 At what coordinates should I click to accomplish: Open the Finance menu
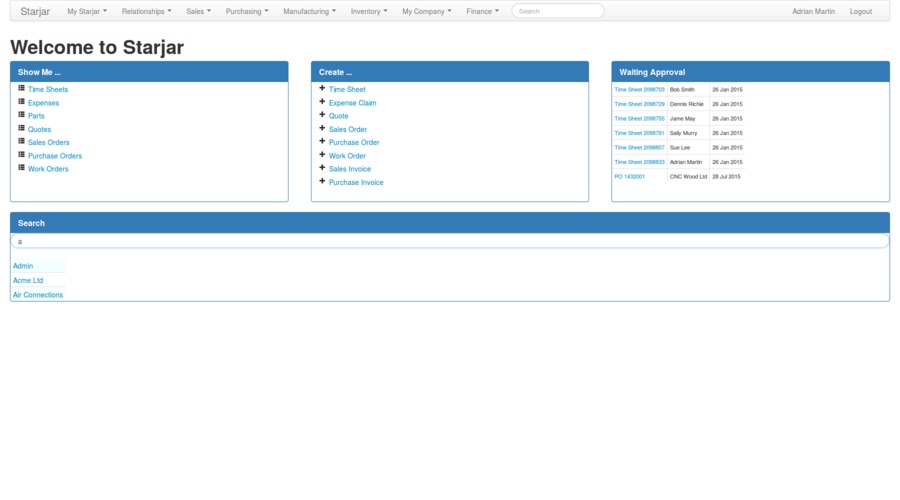click(x=482, y=11)
